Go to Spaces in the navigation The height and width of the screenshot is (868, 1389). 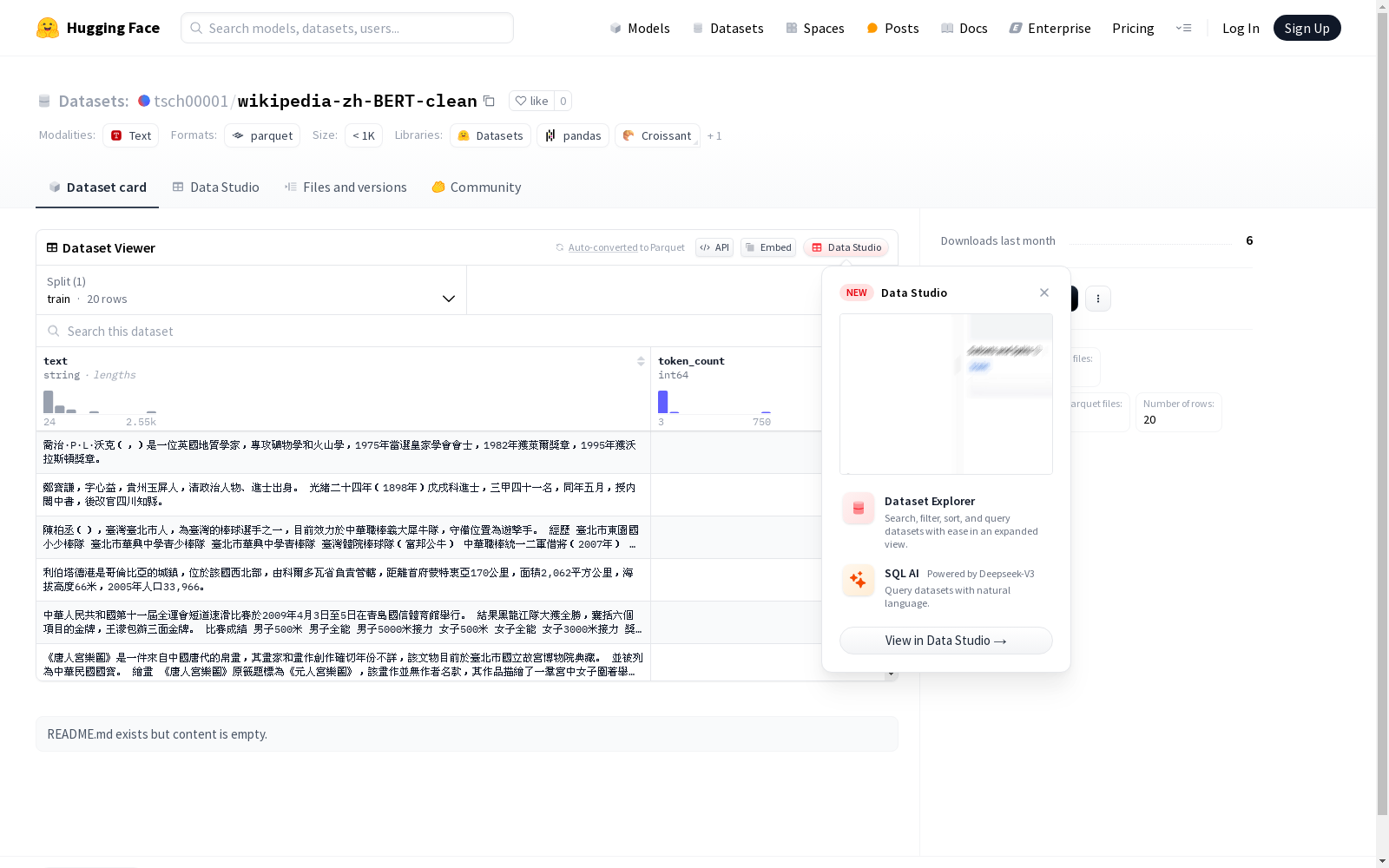pyautogui.click(x=814, y=28)
